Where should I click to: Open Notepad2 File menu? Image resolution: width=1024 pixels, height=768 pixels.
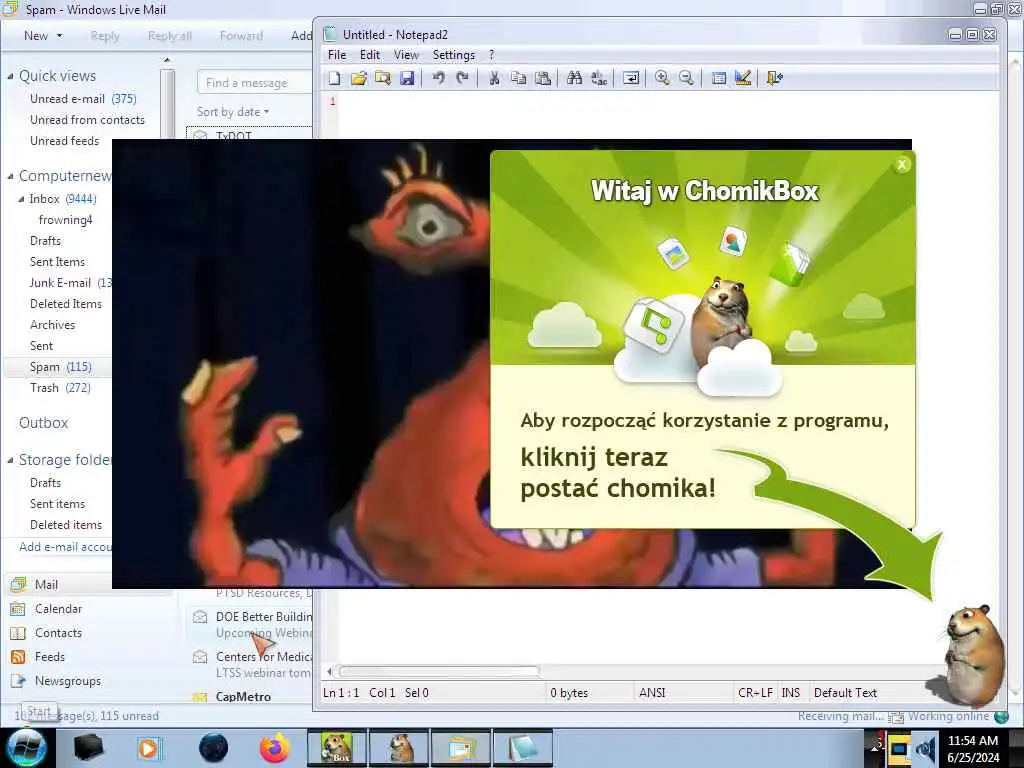click(x=337, y=55)
